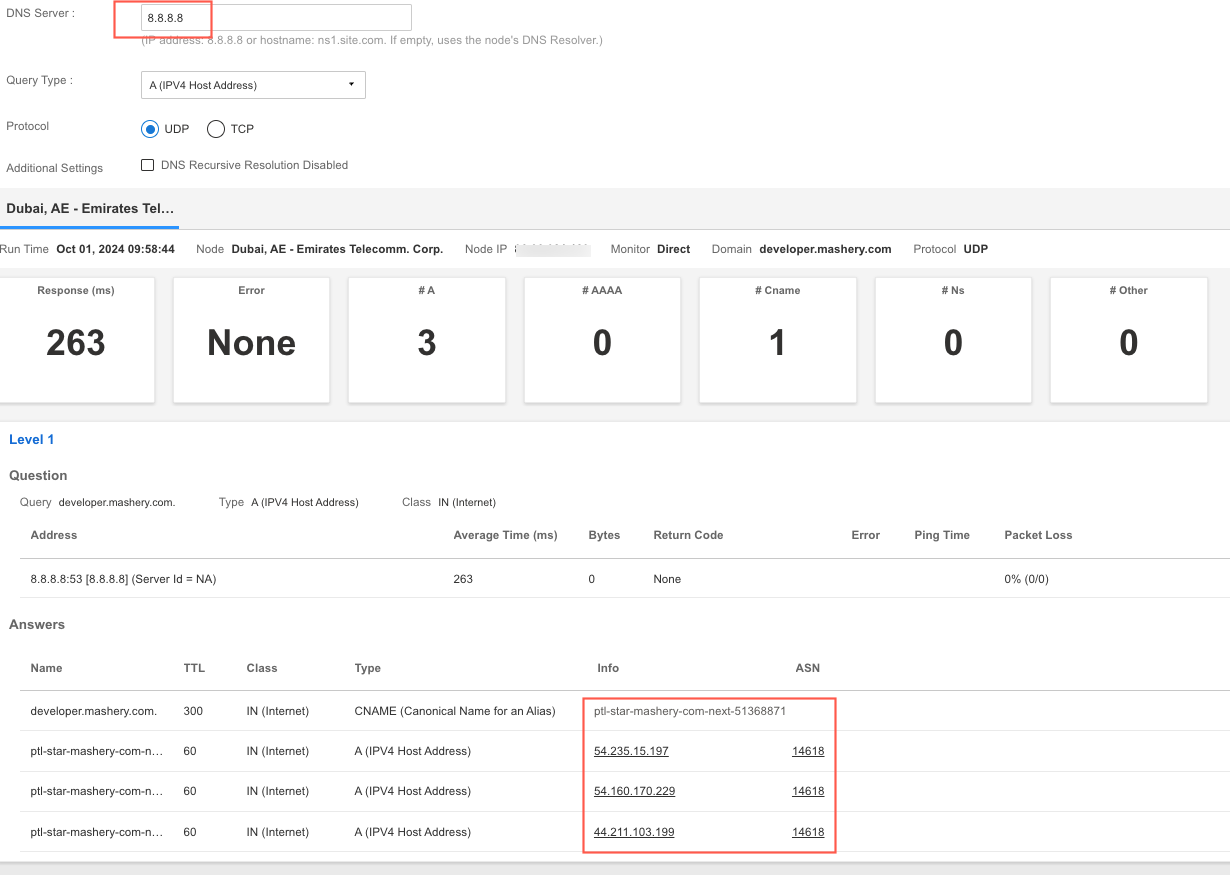Click ASN 14618 in the 54.235.15.197 row

click(x=808, y=751)
